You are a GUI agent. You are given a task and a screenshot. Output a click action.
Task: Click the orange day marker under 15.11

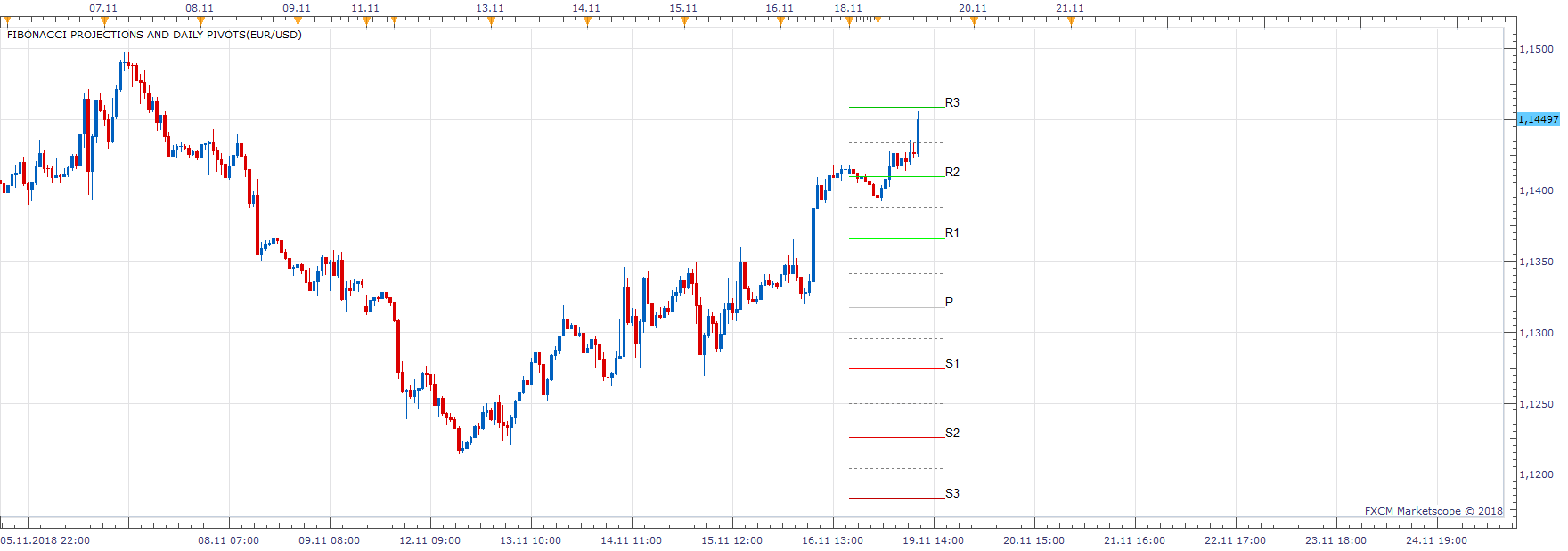(684, 22)
